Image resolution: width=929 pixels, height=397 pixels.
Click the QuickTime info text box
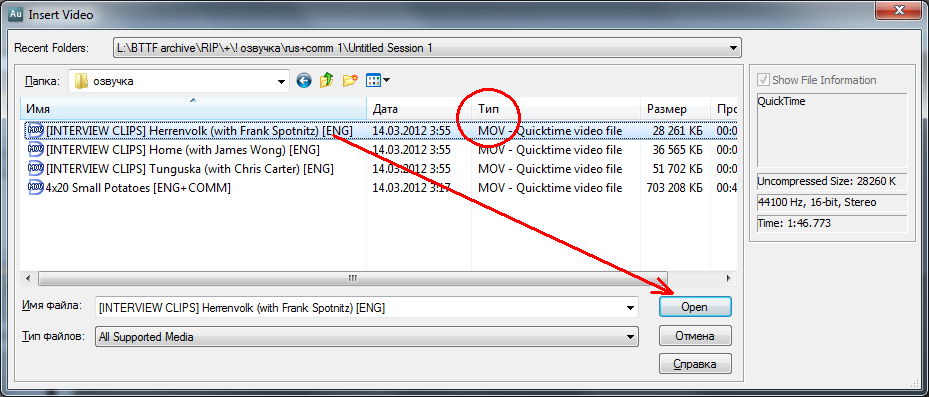[832, 130]
